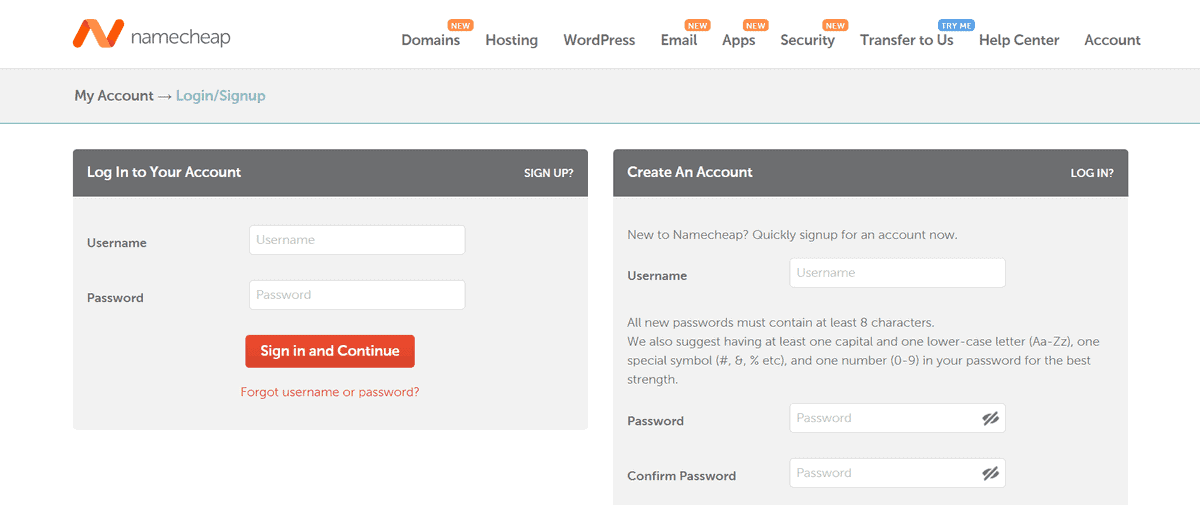Screen dimensions: 1200x505
Task: Open the Apps menu
Action: pos(739,40)
